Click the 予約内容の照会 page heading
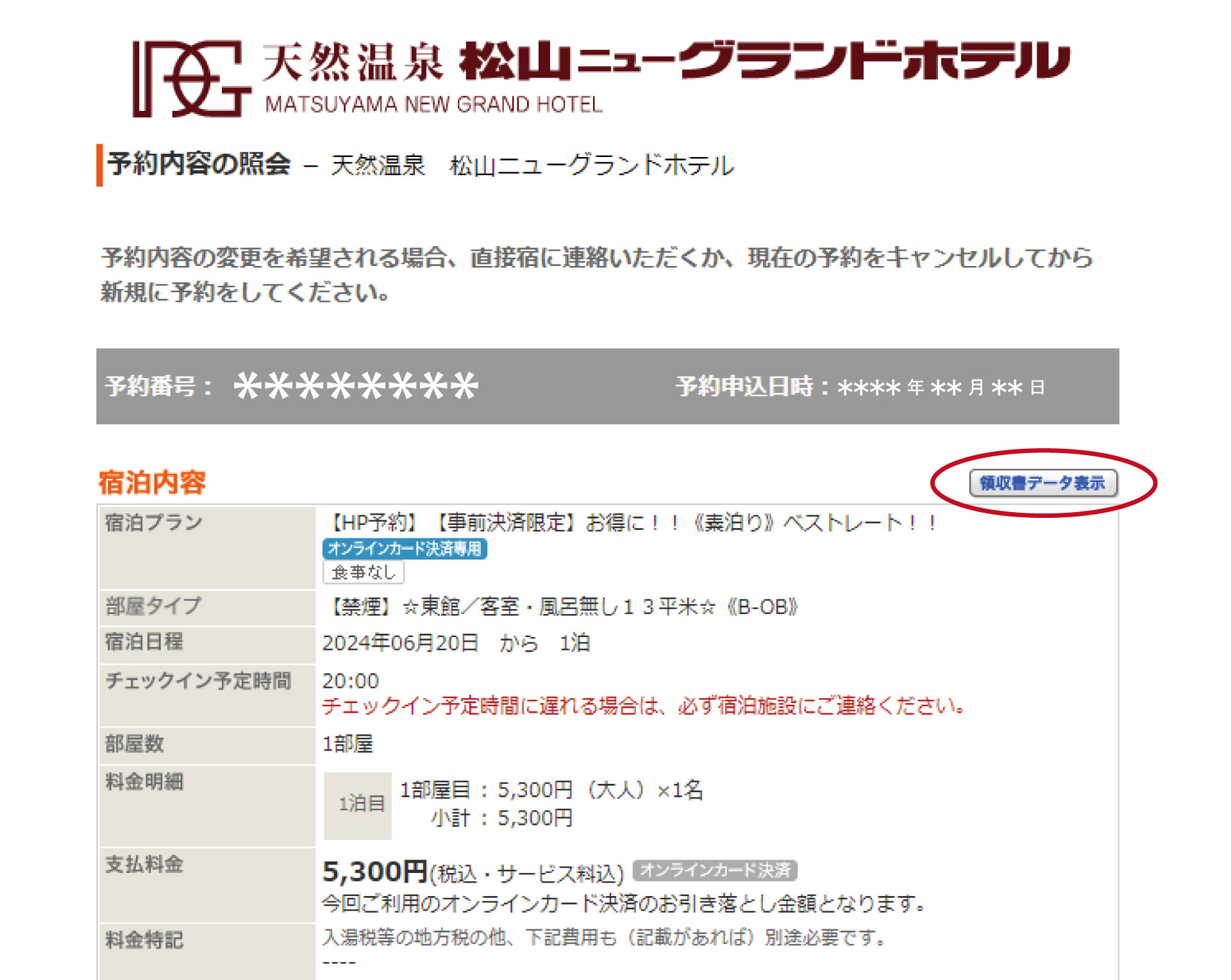This screenshot has width=1231, height=980. pyautogui.click(x=199, y=164)
